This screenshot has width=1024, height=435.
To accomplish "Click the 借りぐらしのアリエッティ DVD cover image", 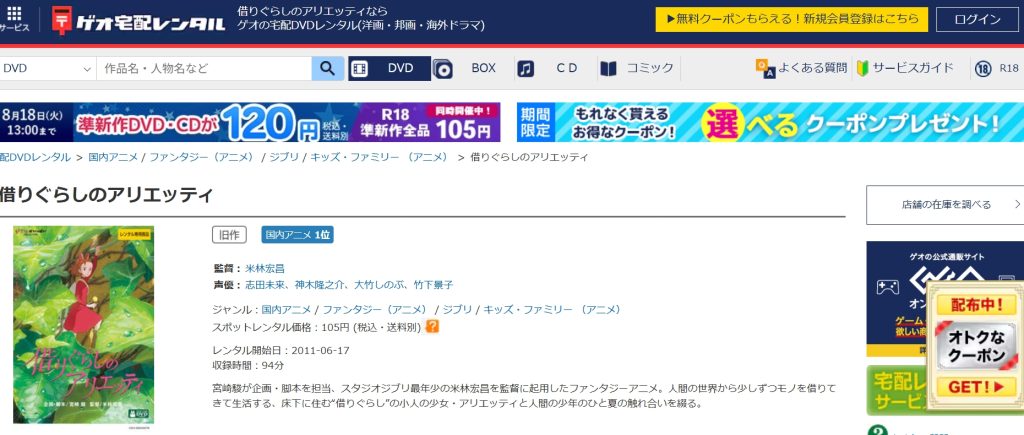I will click(84, 324).
